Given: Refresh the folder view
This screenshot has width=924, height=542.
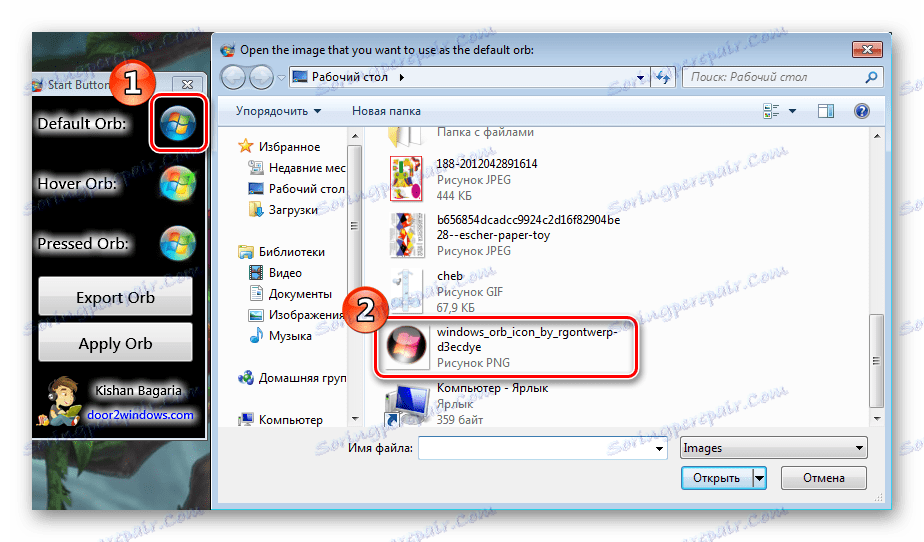Looking at the screenshot, I should [x=664, y=77].
